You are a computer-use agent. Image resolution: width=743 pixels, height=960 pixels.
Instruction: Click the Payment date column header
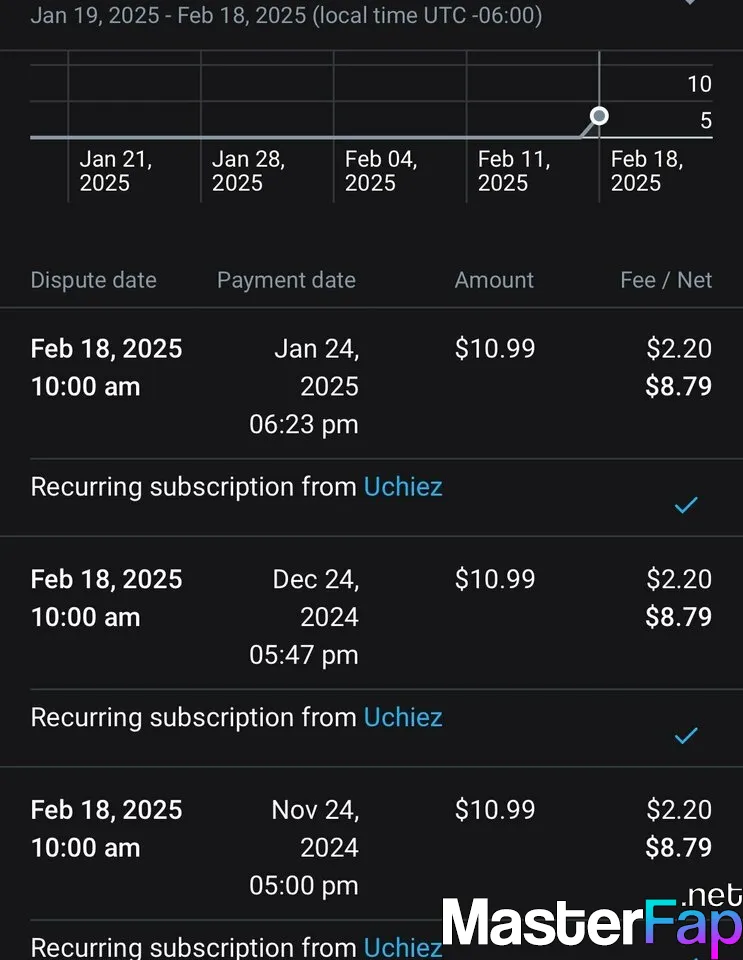(x=286, y=280)
